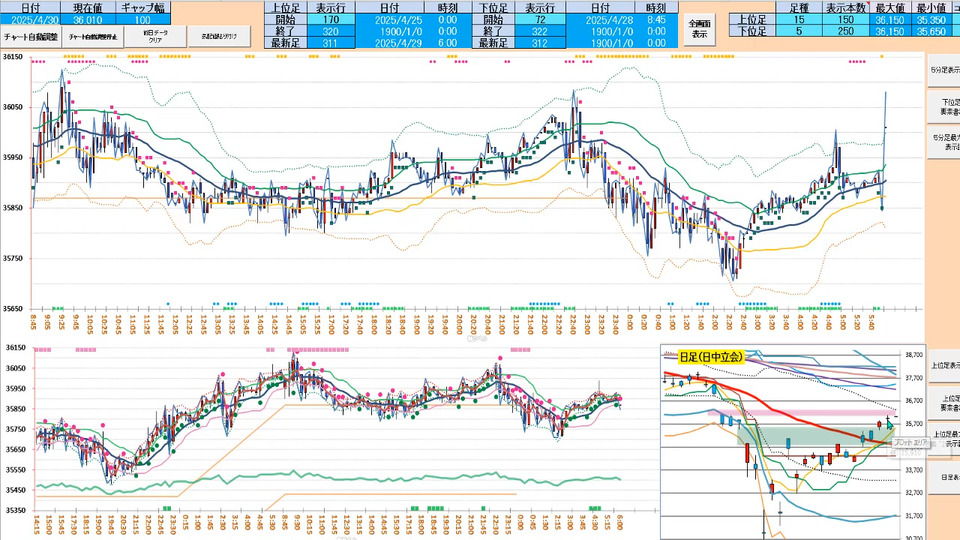Click the 上位足 要素書き button at the right edge

(x=943, y=402)
